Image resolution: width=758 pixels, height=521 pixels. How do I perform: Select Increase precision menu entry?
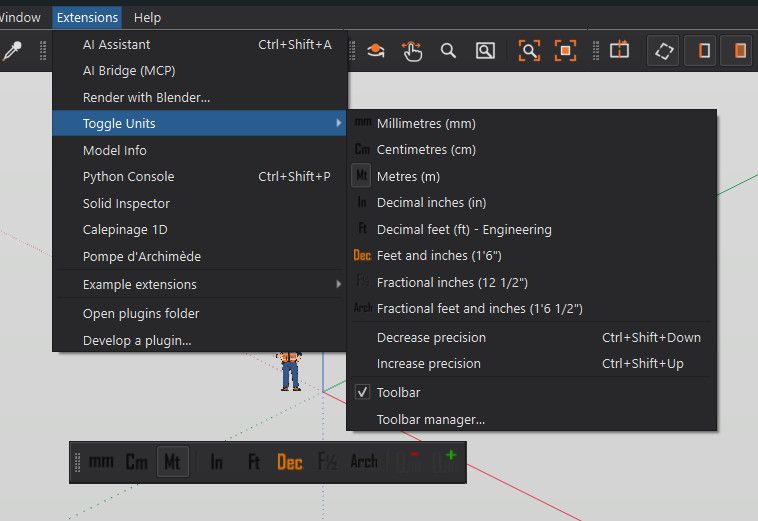click(531, 363)
